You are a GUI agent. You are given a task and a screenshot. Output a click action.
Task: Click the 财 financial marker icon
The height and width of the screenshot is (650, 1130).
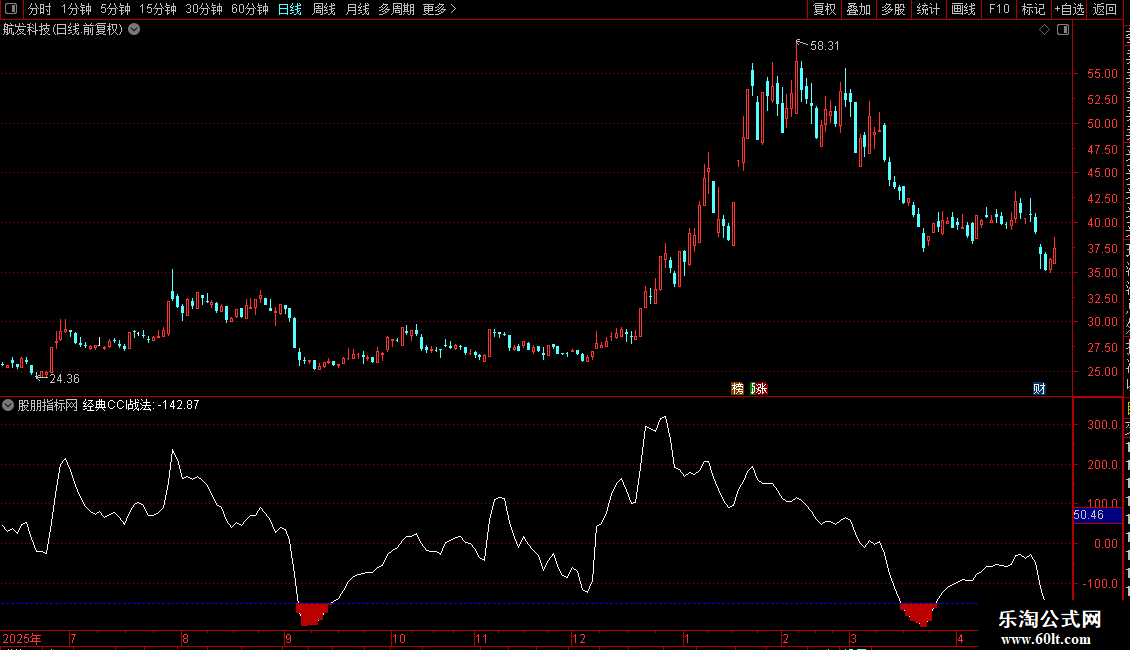click(x=1039, y=389)
